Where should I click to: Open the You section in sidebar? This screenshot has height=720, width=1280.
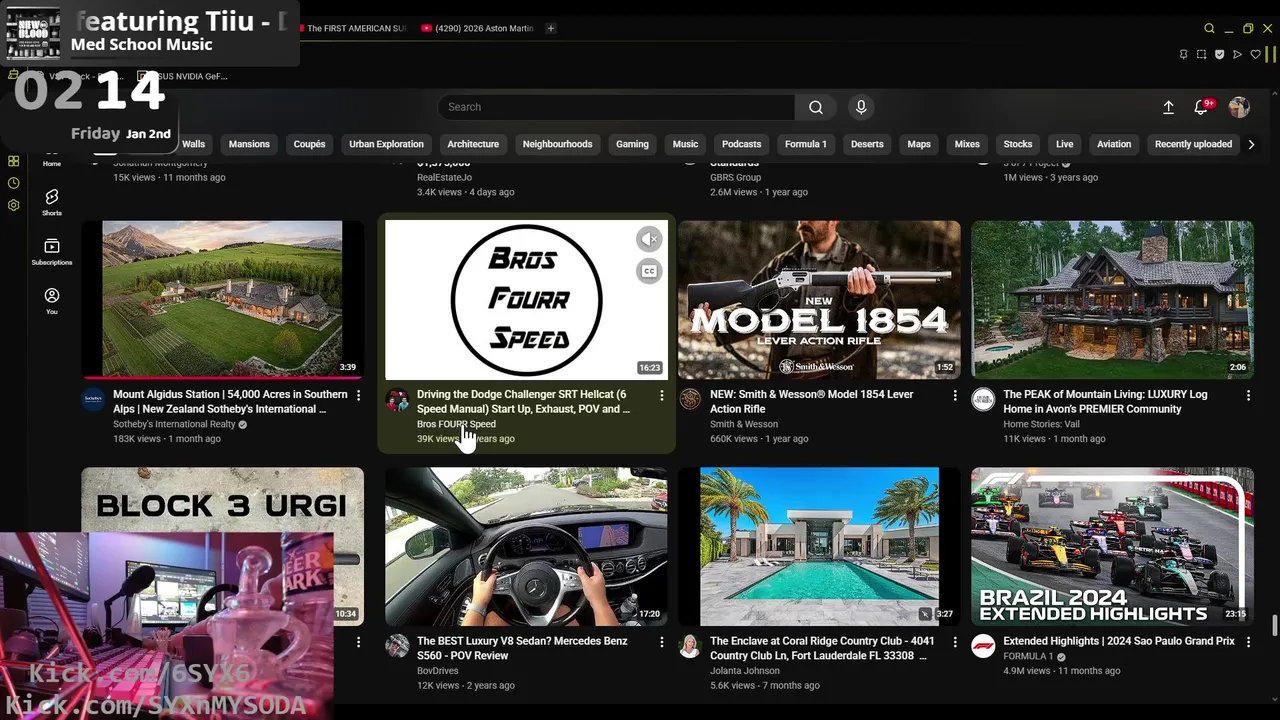tap(52, 300)
